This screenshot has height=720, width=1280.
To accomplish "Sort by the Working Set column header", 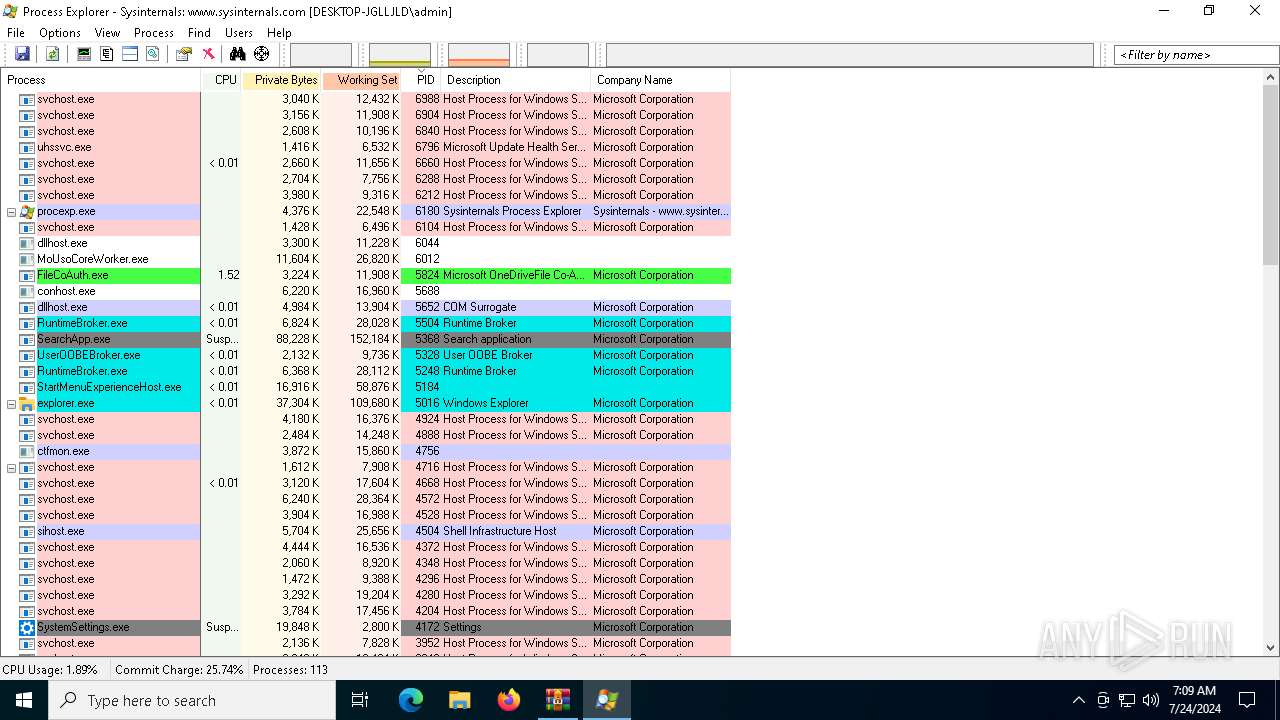I will click(x=362, y=80).
